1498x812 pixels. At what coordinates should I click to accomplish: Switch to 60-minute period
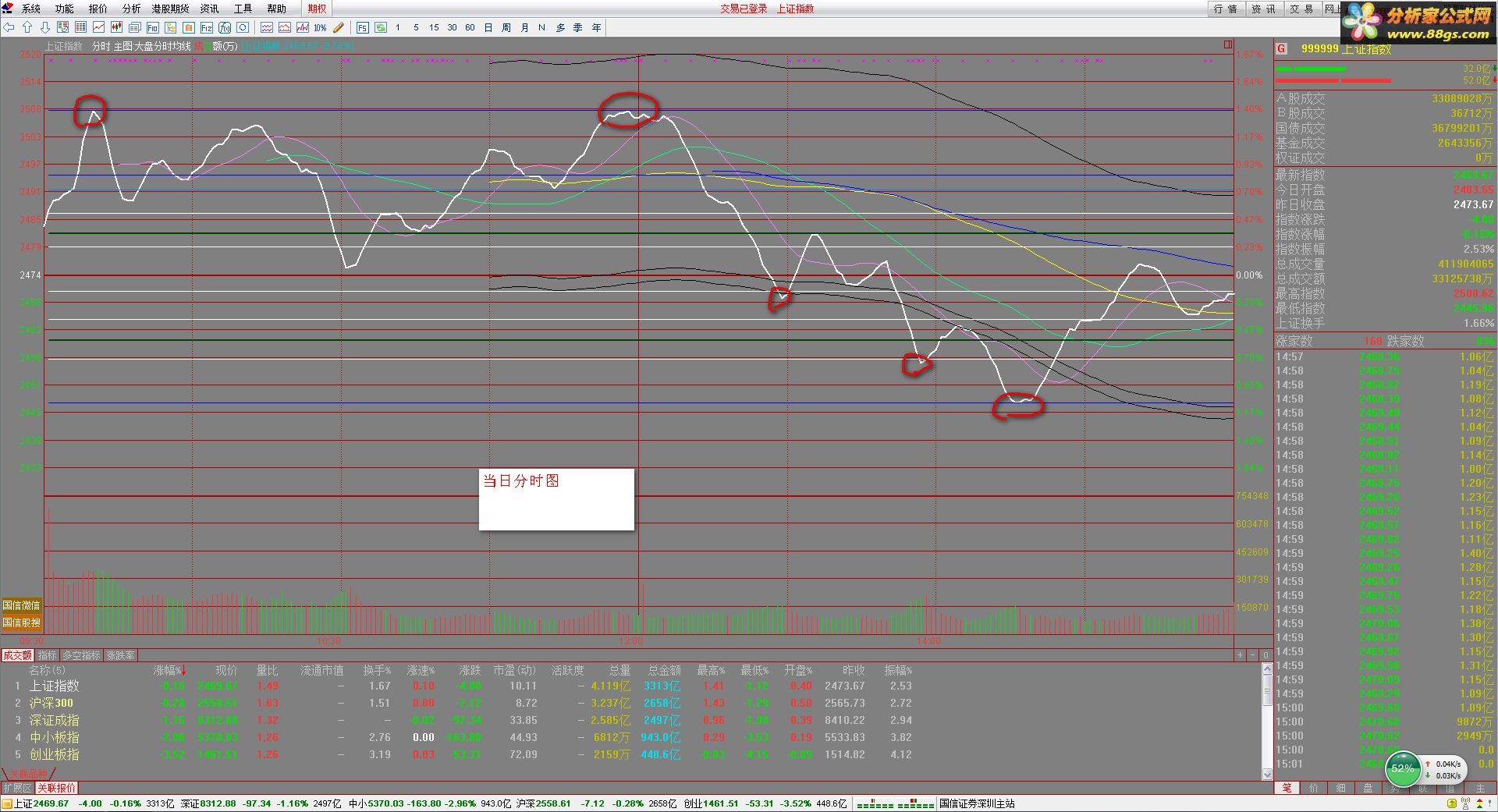470,27
